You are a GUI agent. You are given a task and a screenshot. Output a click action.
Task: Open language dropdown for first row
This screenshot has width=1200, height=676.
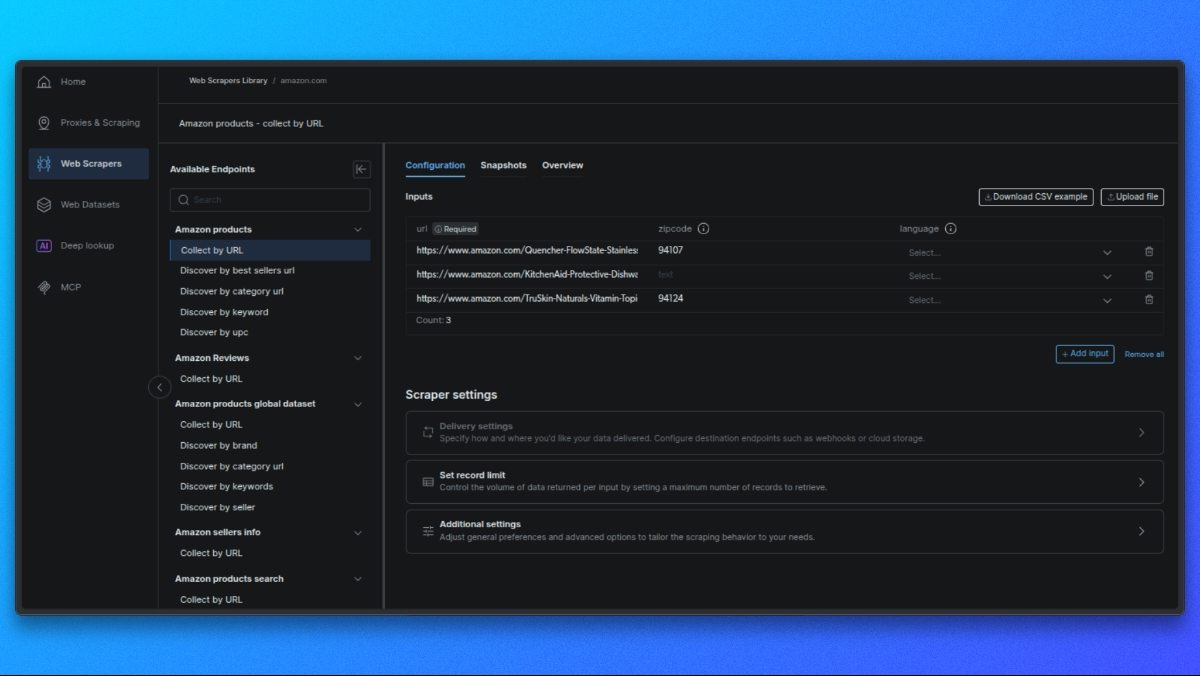1009,253
